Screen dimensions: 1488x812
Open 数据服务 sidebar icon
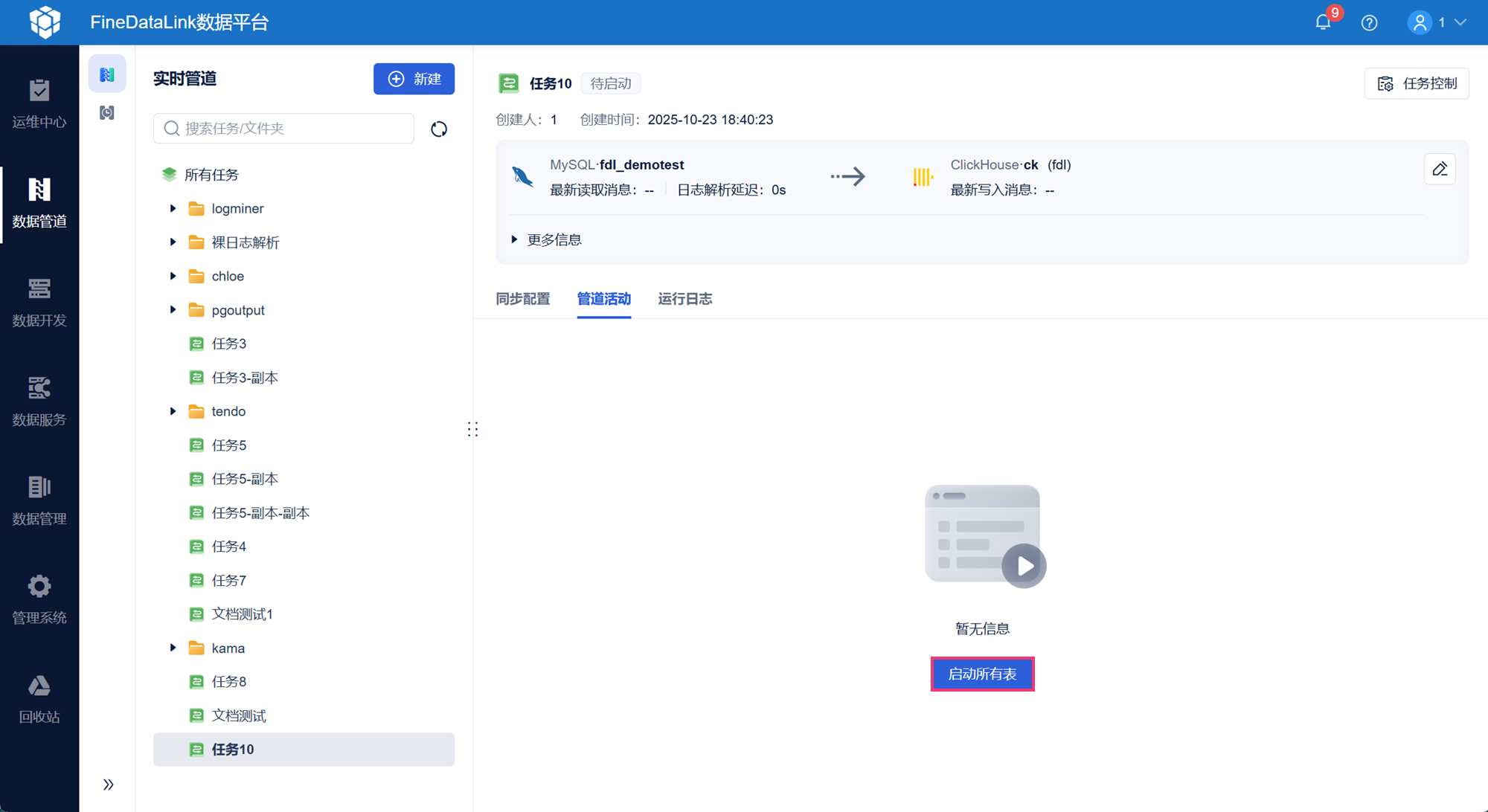[x=39, y=402]
